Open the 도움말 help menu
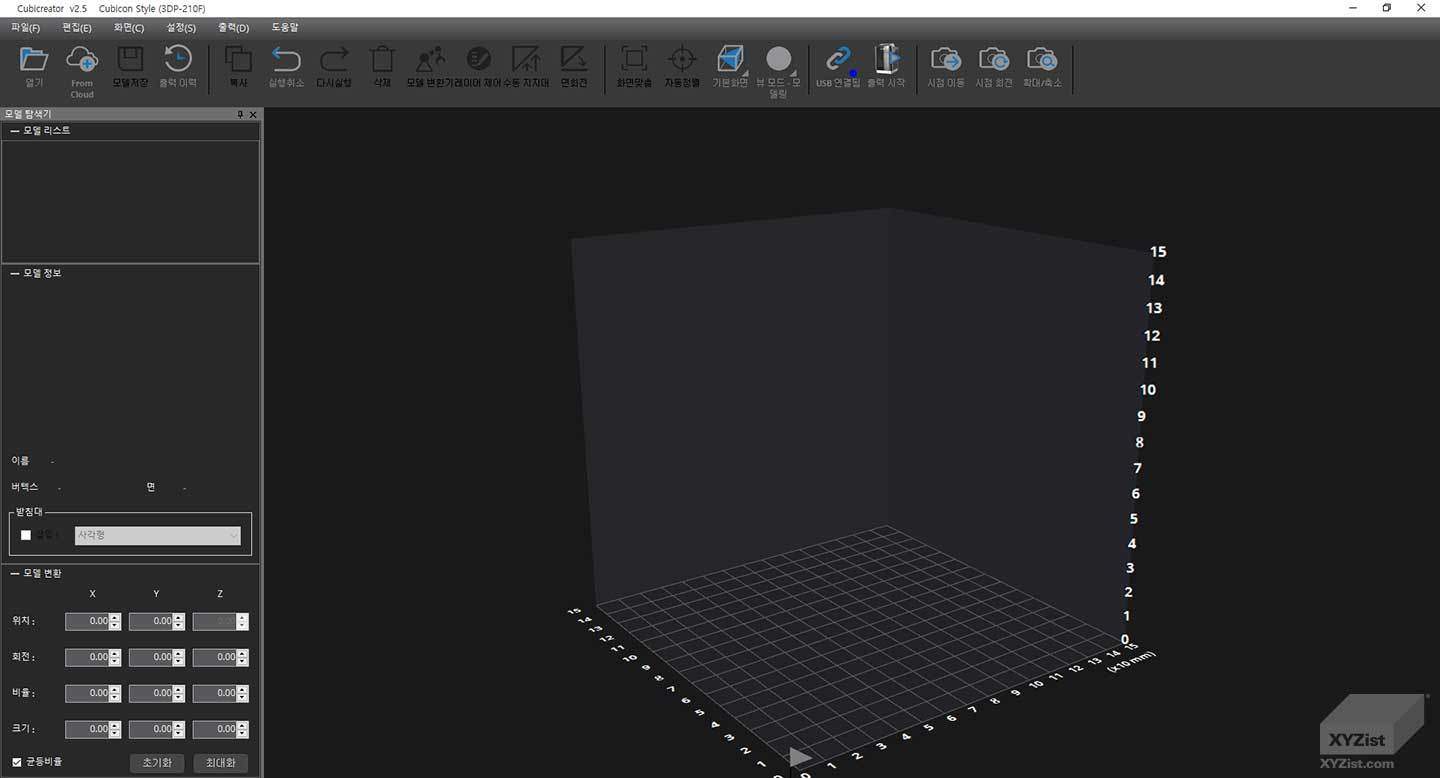 [285, 27]
